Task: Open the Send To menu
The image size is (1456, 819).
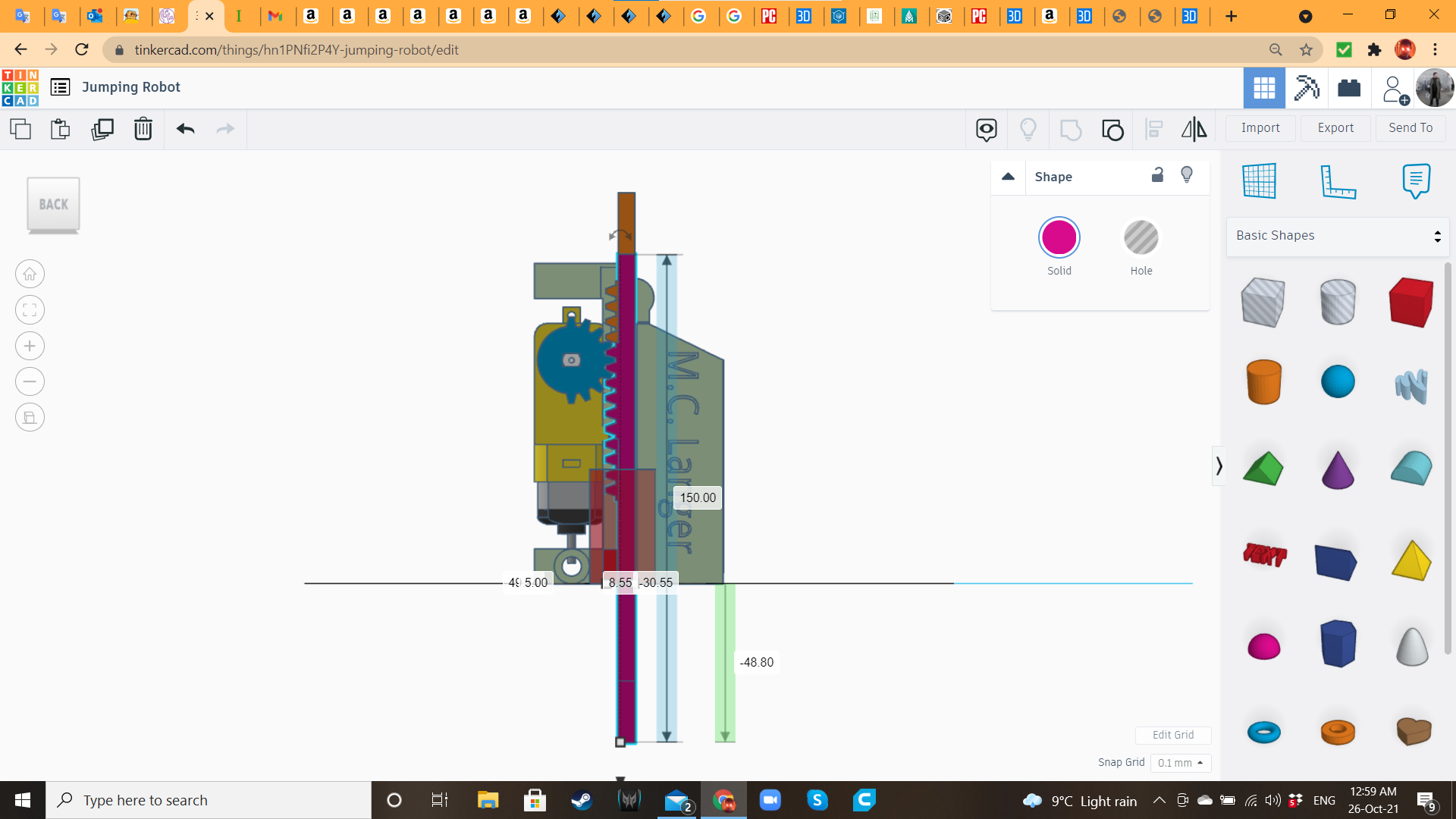Action: (1410, 128)
